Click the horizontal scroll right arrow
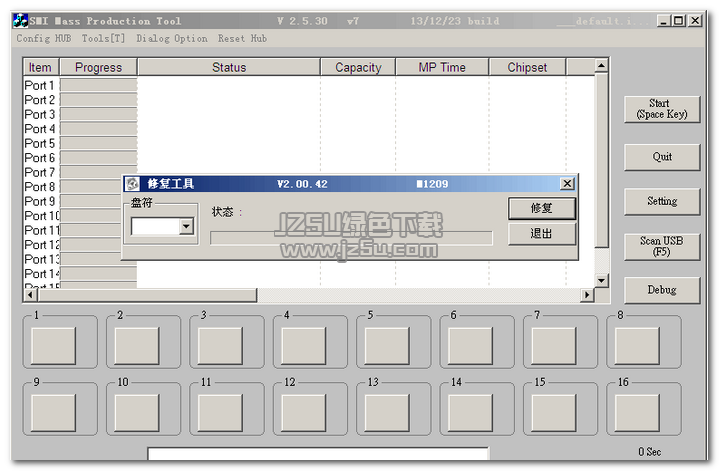The image size is (719, 471). click(x=587, y=295)
